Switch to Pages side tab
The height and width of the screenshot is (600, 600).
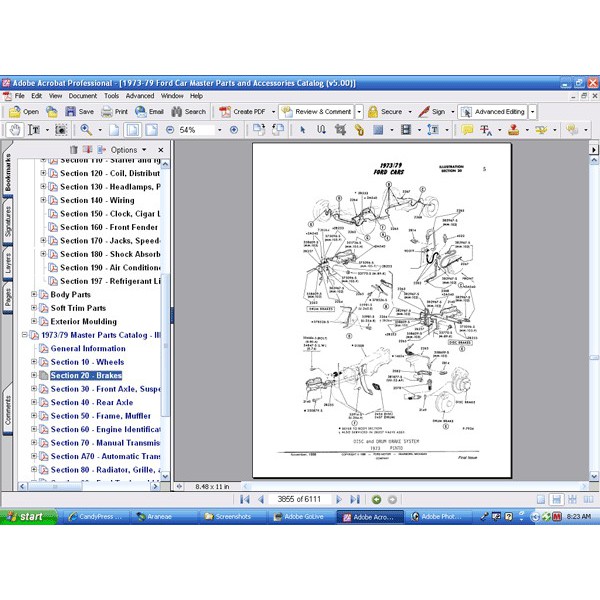coord(8,297)
